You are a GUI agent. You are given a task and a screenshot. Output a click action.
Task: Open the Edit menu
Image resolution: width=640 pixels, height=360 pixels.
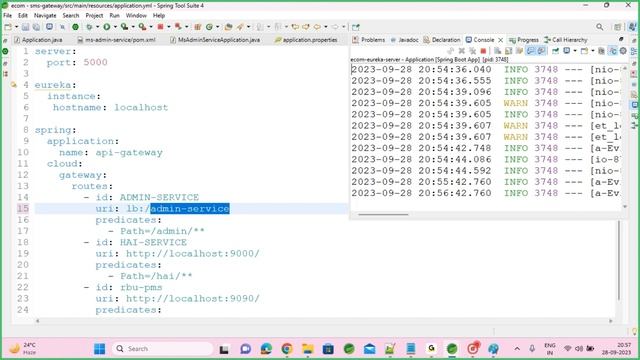coord(23,16)
